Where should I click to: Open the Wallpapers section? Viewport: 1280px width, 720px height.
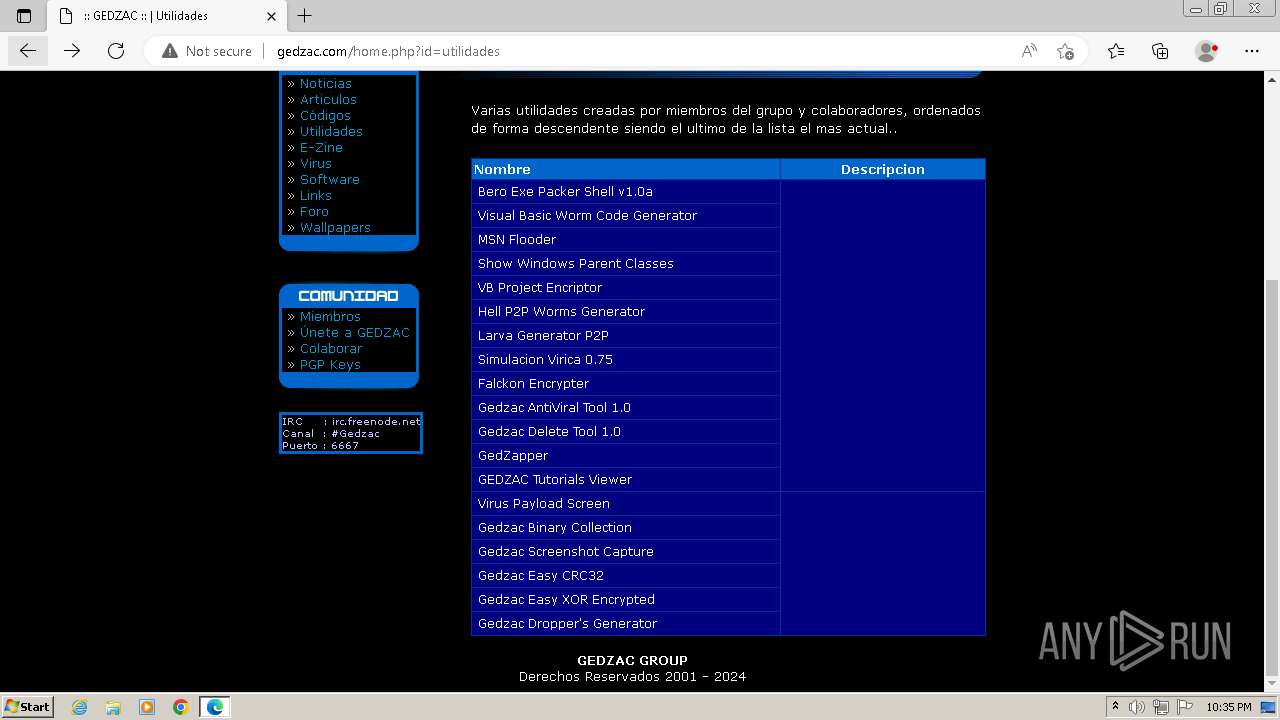point(335,227)
